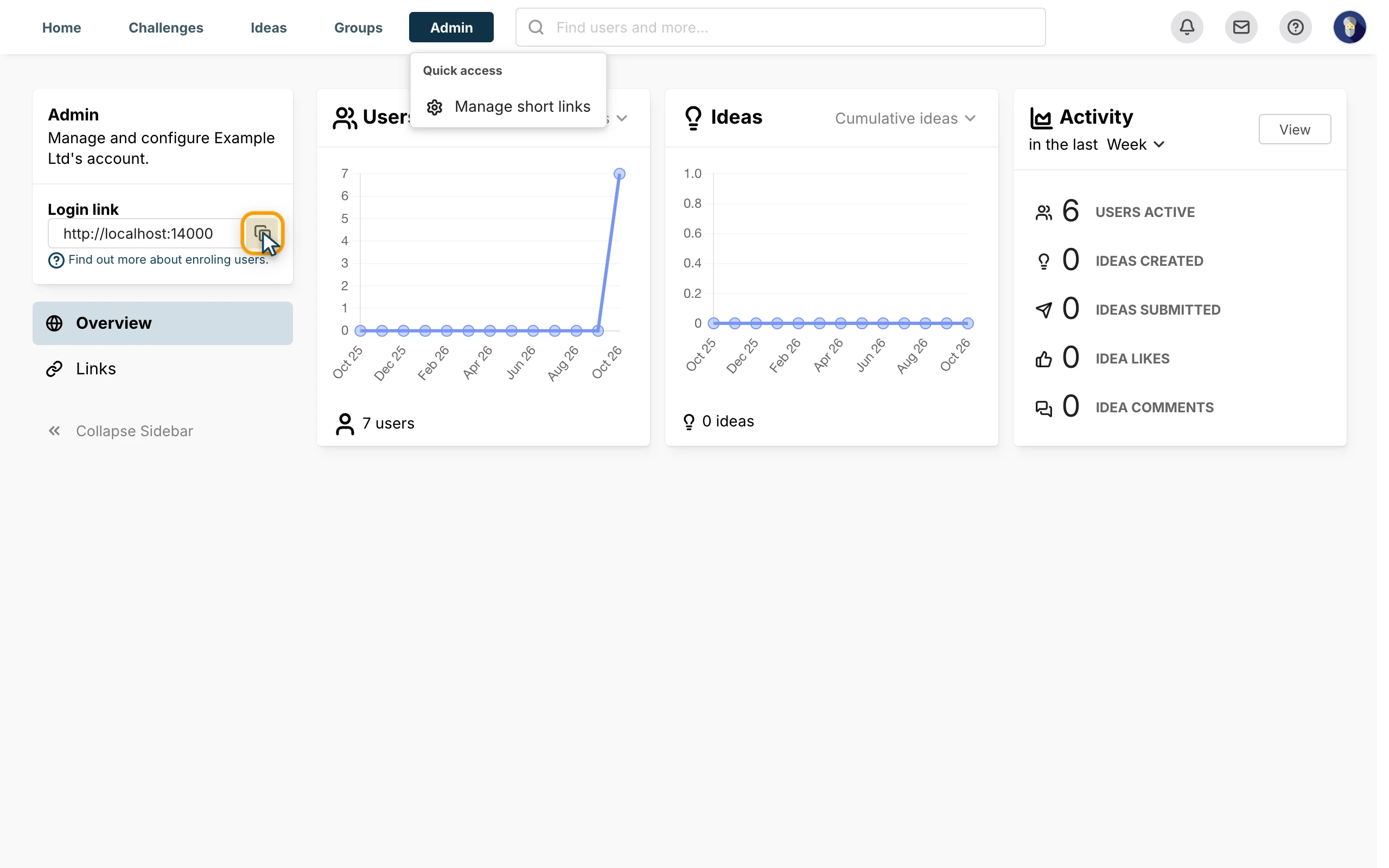This screenshot has width=1389, height=868.
Task: Click the Ideas Submitted paper plane icon
Action: tap(1043, 310)
